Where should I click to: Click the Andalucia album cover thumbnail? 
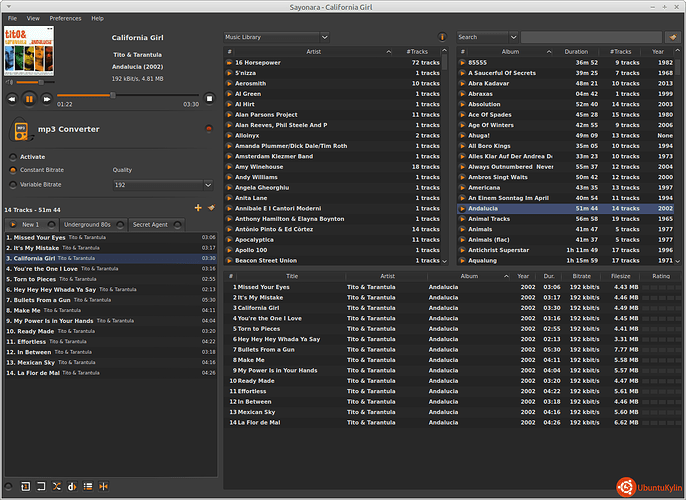point(29,51)
